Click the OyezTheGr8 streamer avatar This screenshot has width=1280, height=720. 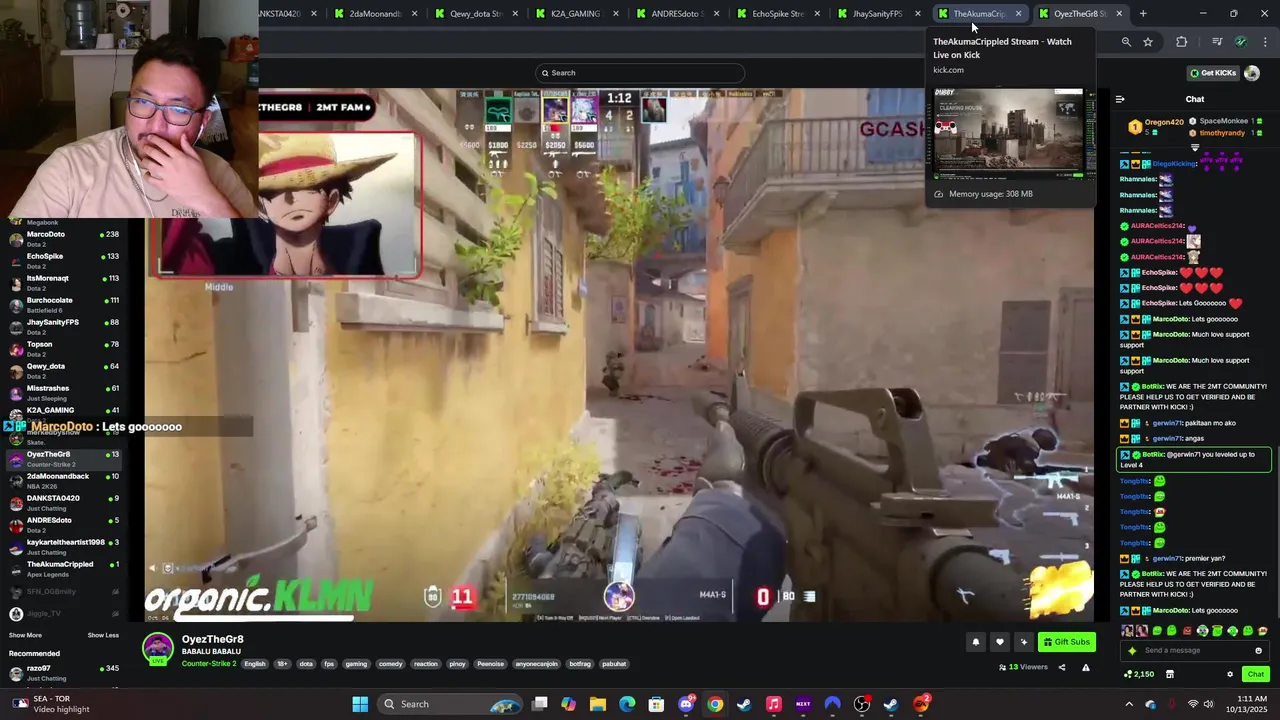coord(157,648)
